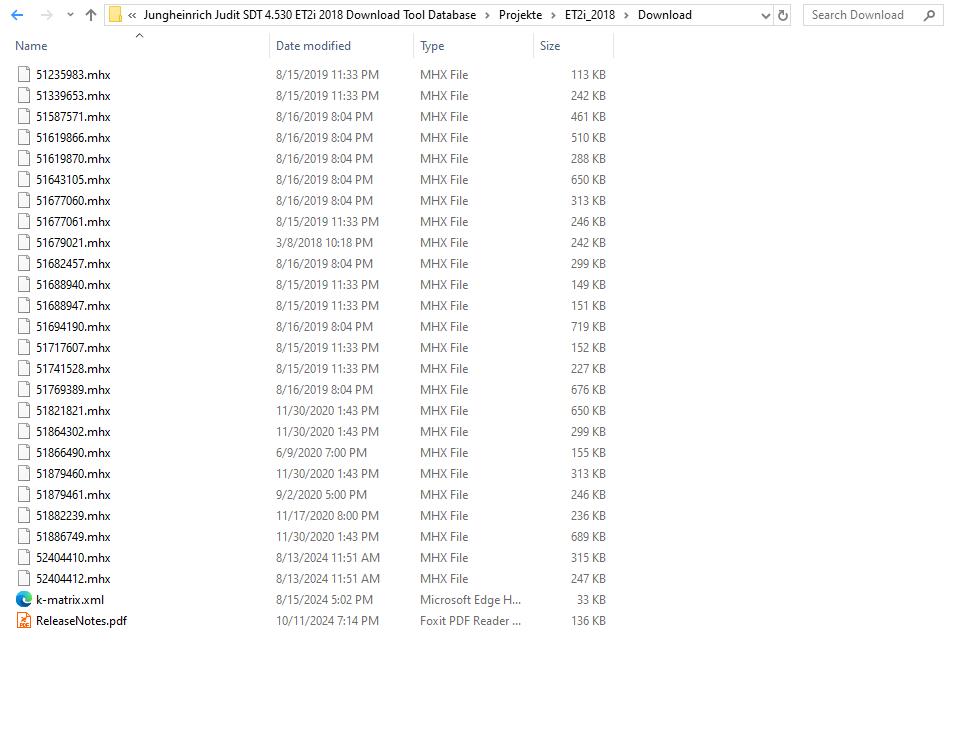Sort by the Size column header
Screen dimensions: 957x749
(x=550, y=46)
